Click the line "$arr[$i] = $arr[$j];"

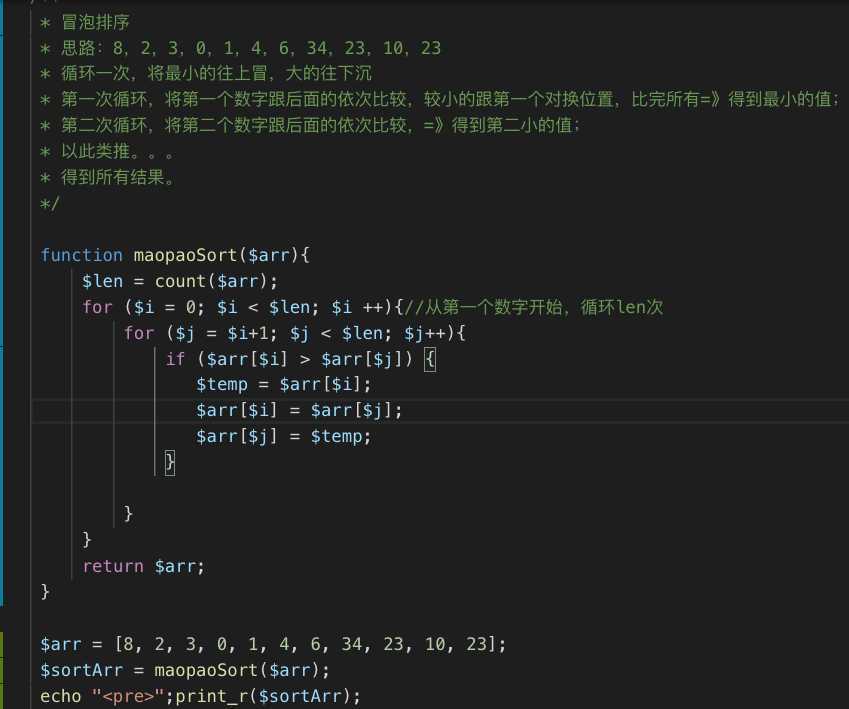[299, 411]
